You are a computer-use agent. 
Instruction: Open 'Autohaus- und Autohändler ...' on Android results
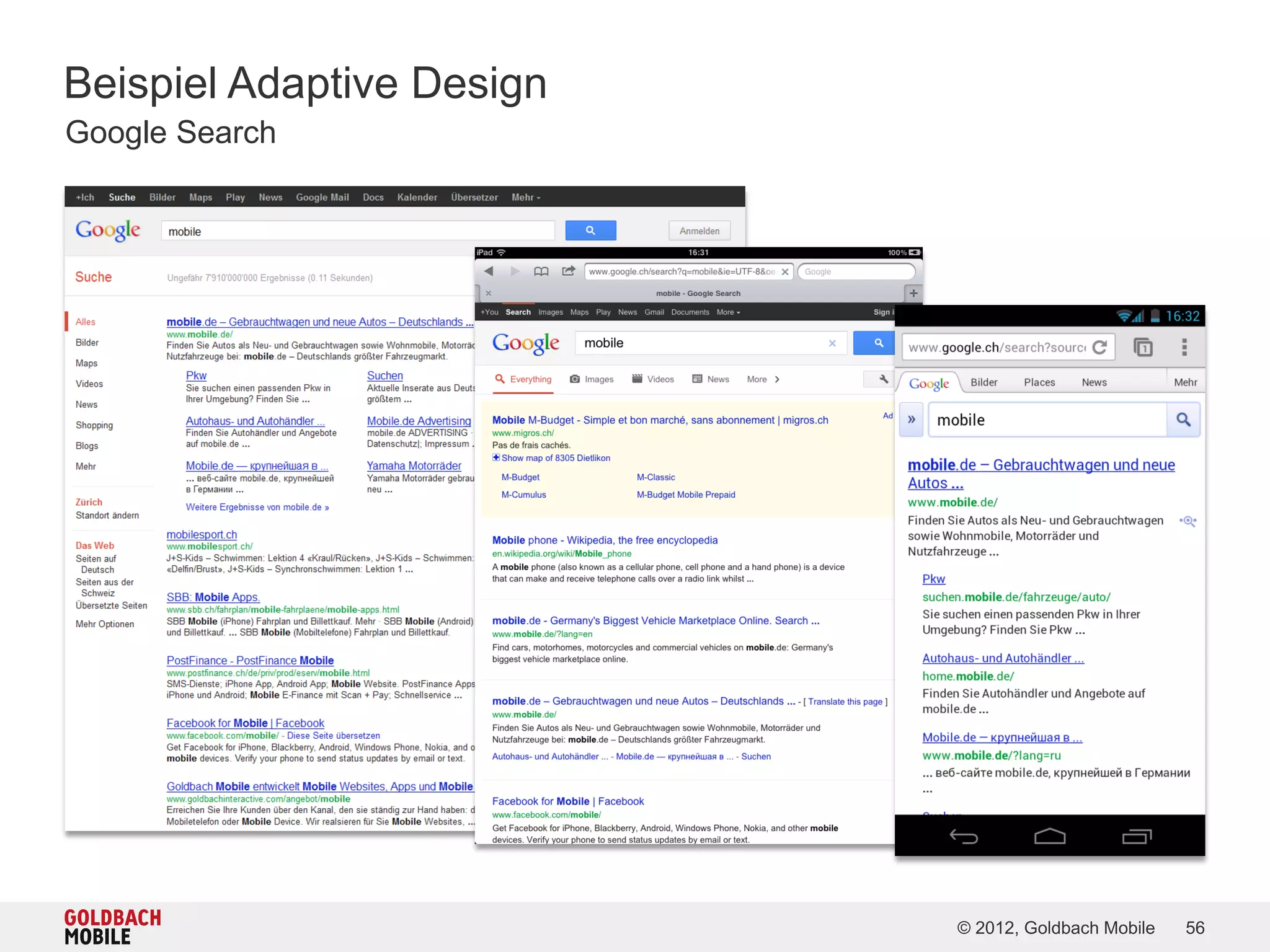pyautogui.click(x=1003, y=658)
